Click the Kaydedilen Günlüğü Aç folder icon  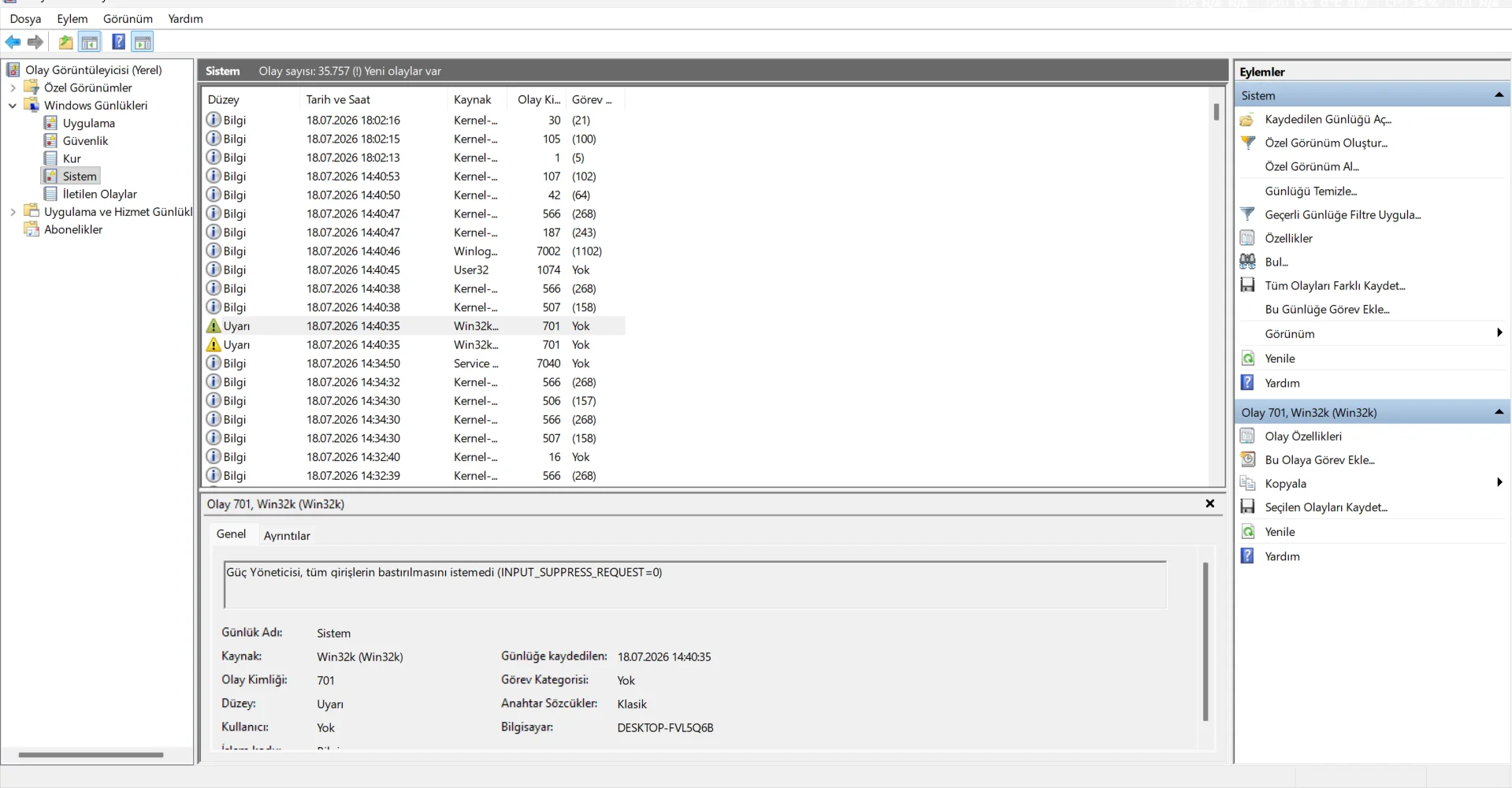click(x=1247, y=120)
